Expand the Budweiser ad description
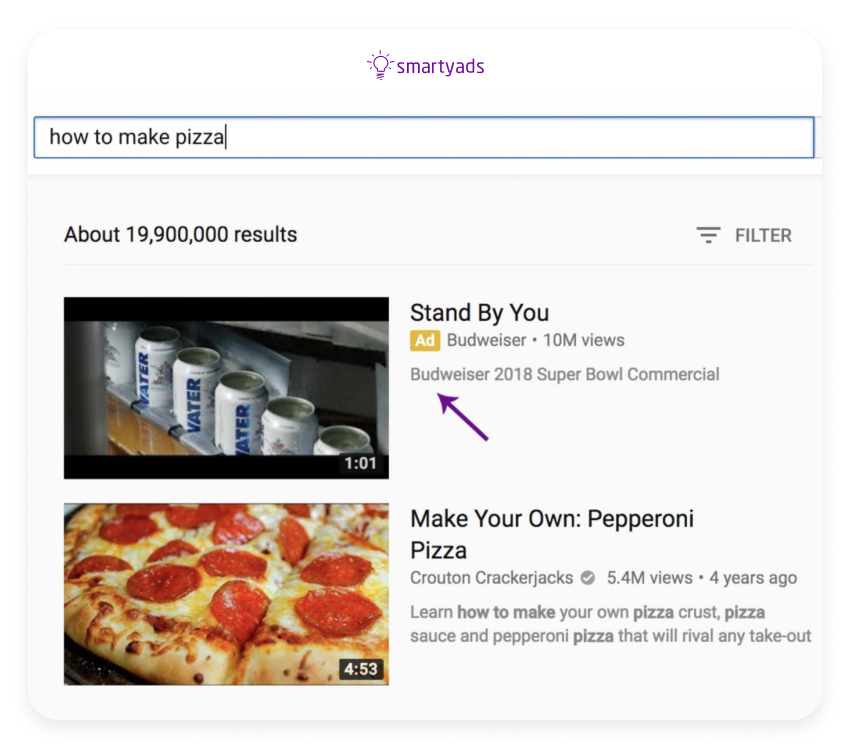850x750 pixels. coord(565,374)
